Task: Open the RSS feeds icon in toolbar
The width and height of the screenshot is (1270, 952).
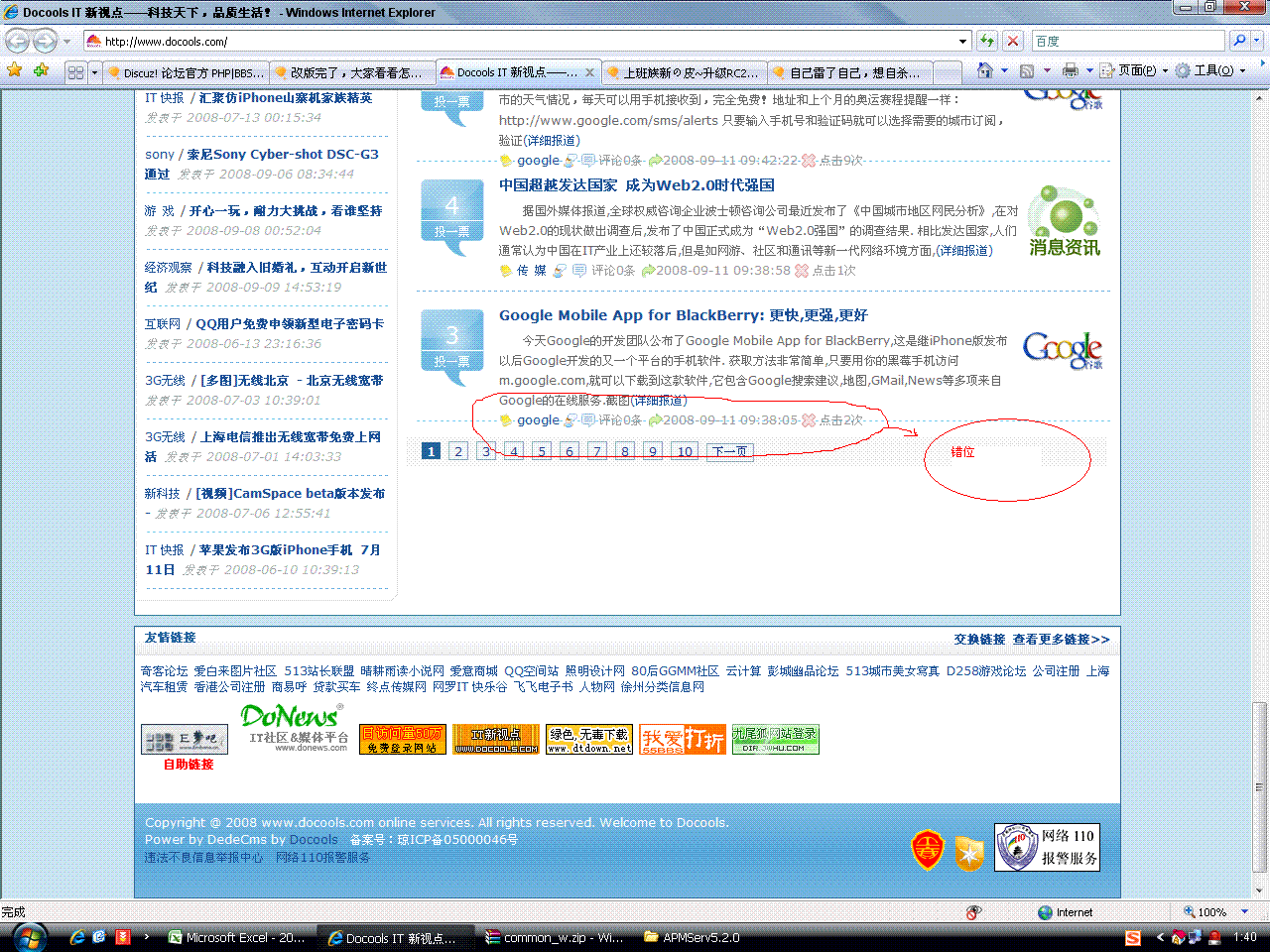Action: (x=1027, y=70)
